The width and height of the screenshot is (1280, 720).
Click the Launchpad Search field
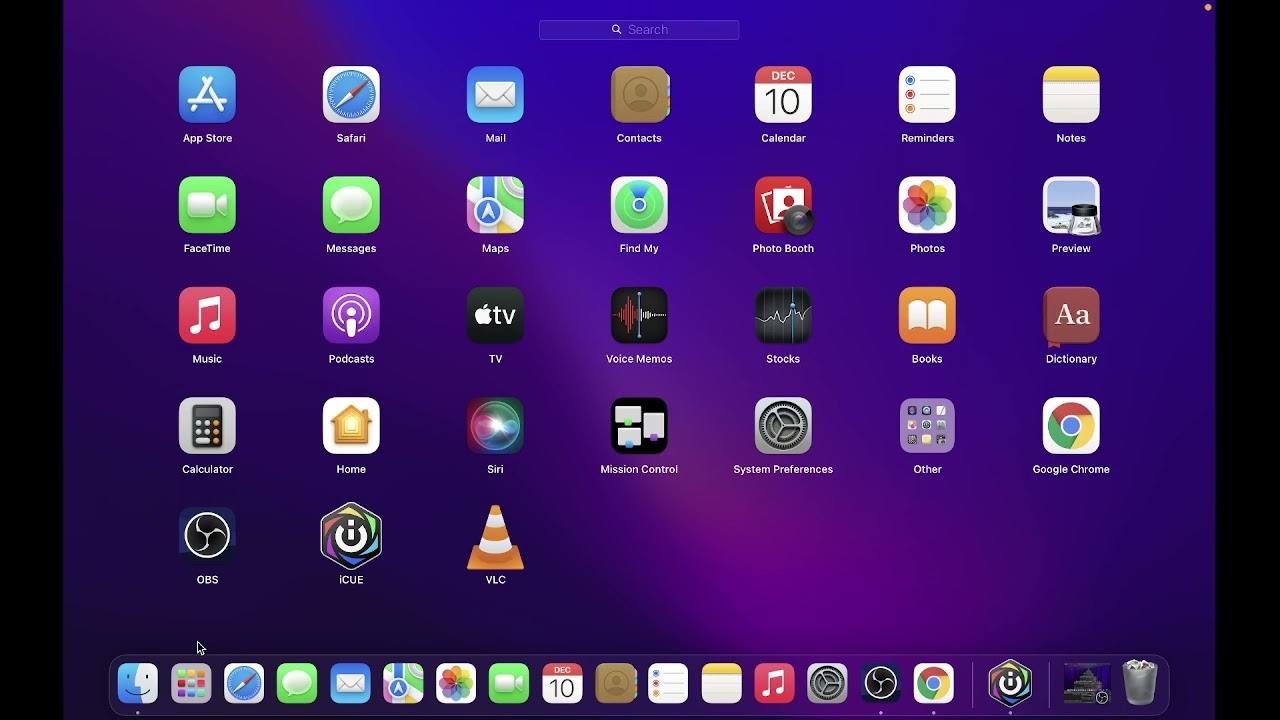(x=639, y=30)
